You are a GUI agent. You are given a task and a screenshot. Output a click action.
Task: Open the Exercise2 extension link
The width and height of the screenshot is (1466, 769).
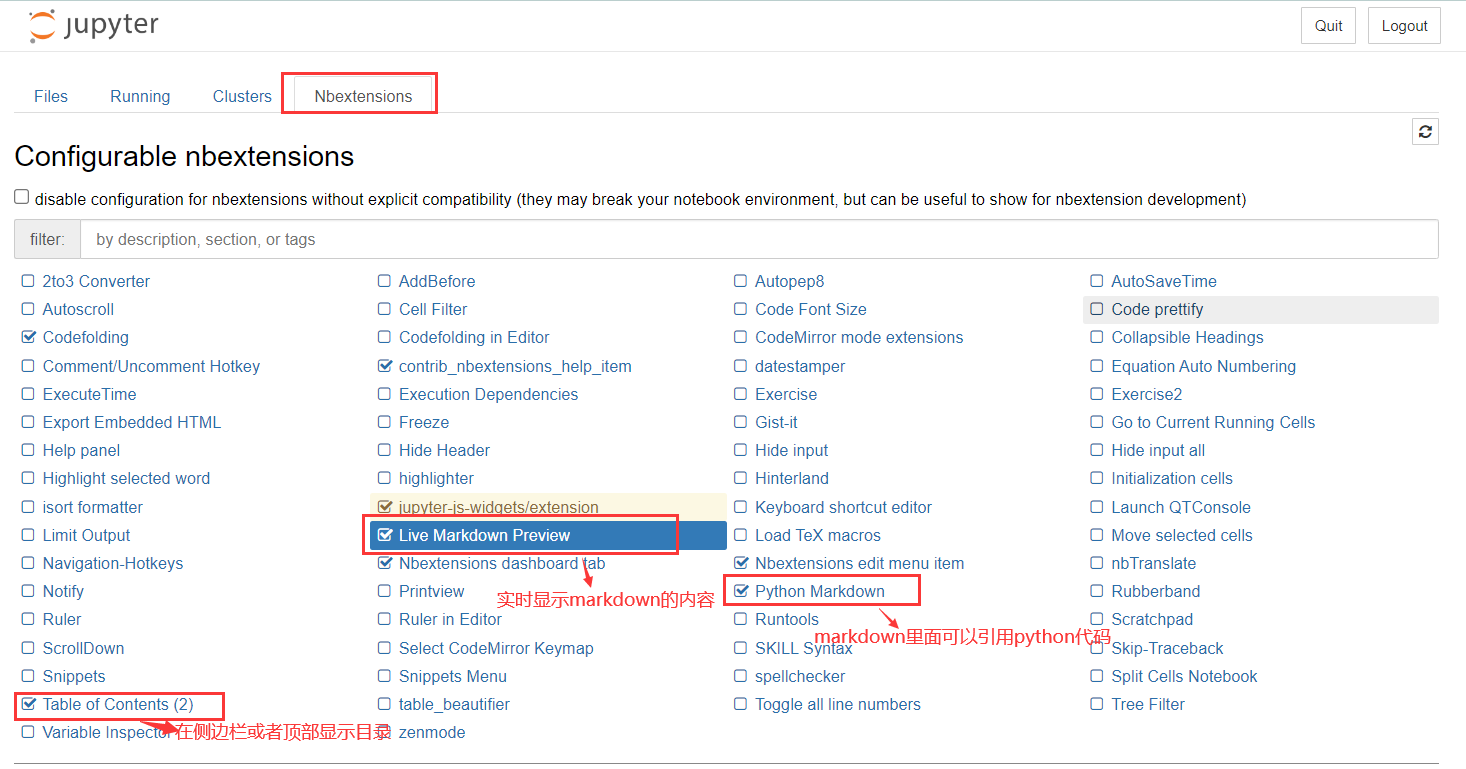(1147, 395)
